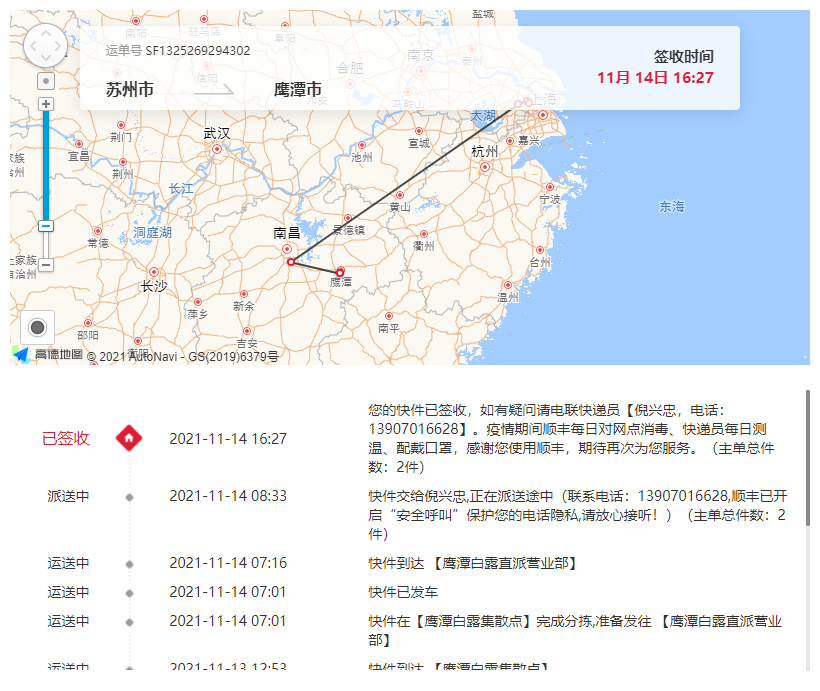Click the 嘉兴 city marker
The height and width of the screenshot is (691, 820).
[x=510, y=141]
